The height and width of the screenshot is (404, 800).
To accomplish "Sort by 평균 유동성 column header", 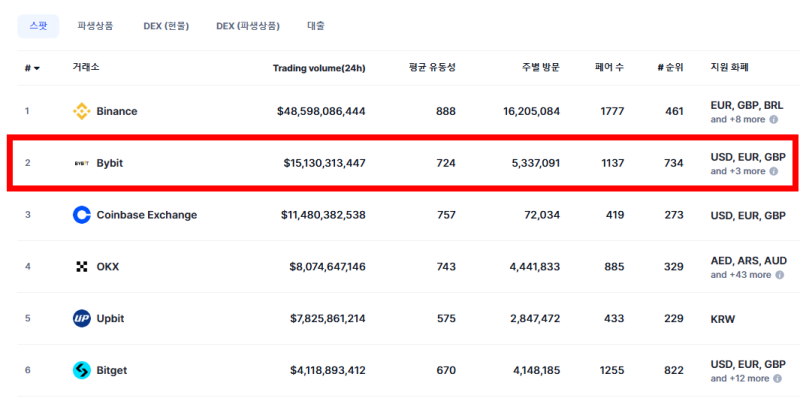I will [x=432, y=67].
